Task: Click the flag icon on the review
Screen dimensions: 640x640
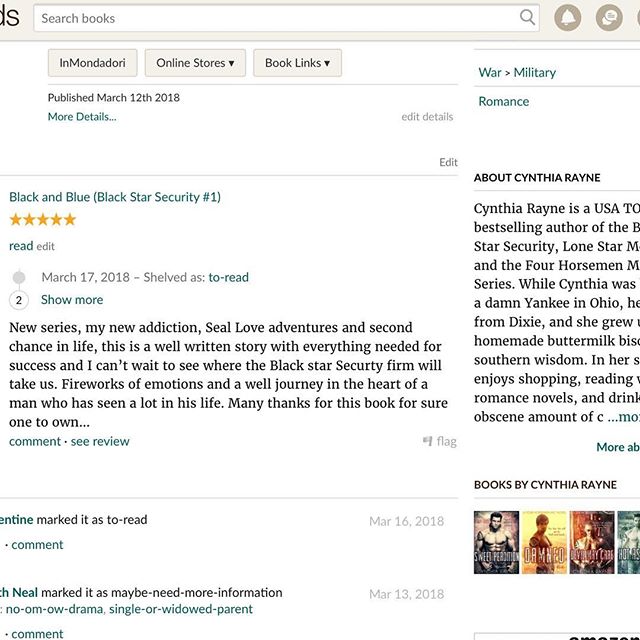Action: (428, 441)
